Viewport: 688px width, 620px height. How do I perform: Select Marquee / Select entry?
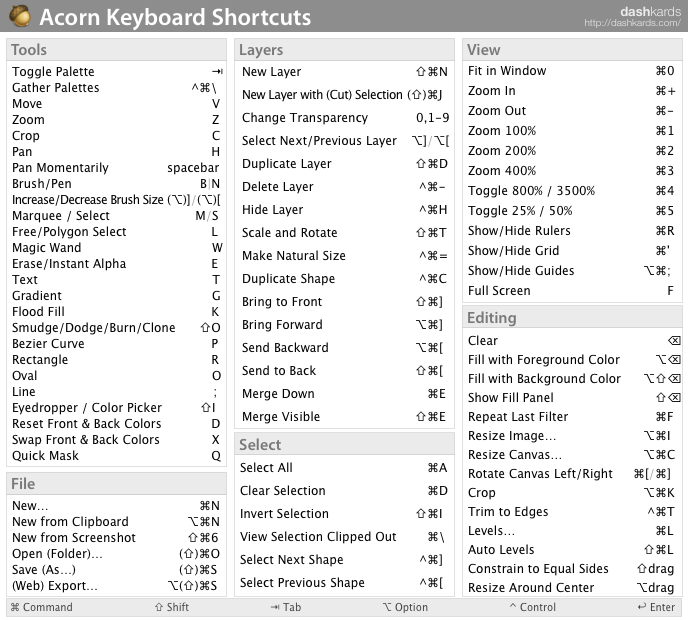[115, 215]
